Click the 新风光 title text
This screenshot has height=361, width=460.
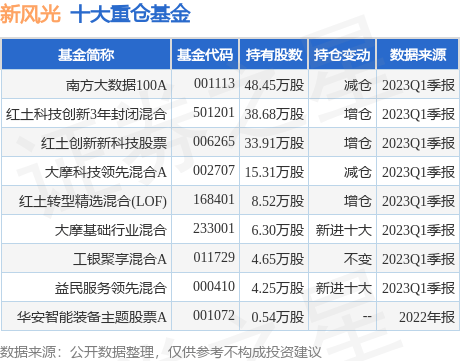[30, 14]
